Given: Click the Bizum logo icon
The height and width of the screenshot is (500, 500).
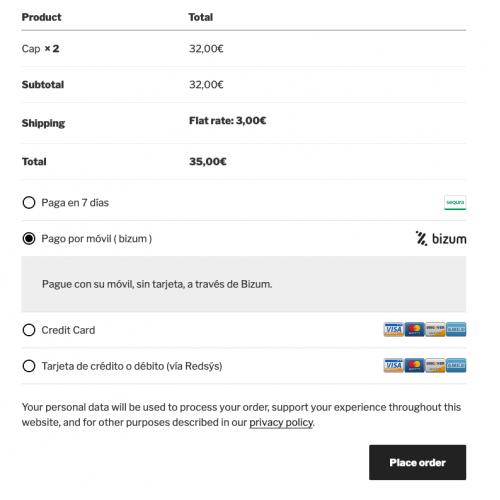Looking at the screenshot, I should (x=441, y=239).
